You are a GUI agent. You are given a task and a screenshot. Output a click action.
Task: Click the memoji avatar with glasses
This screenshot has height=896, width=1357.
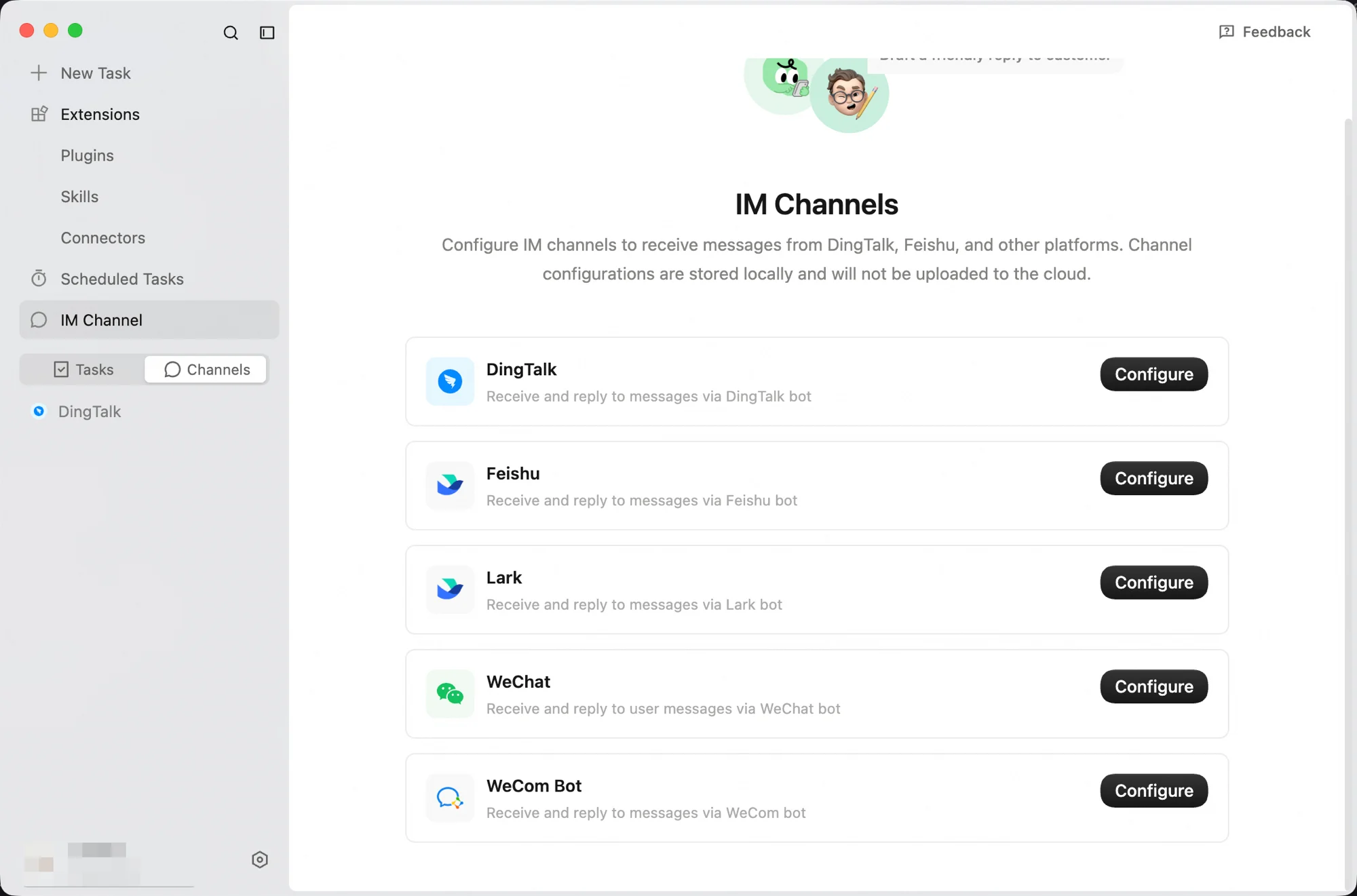(x=849, y=96)
